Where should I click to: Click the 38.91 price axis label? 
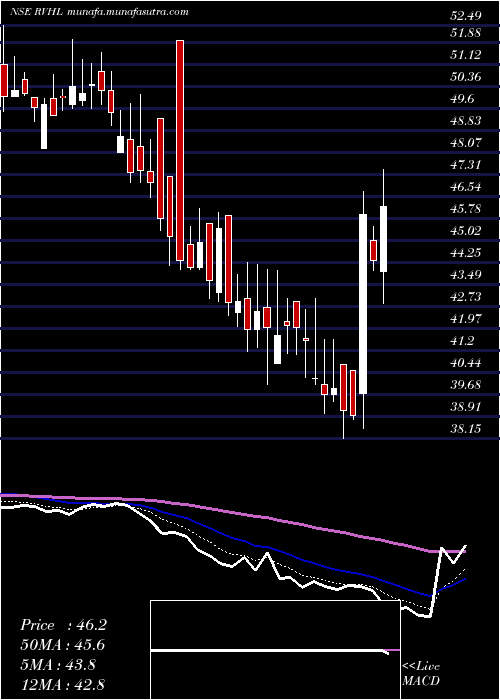click(x=466, y=407)
